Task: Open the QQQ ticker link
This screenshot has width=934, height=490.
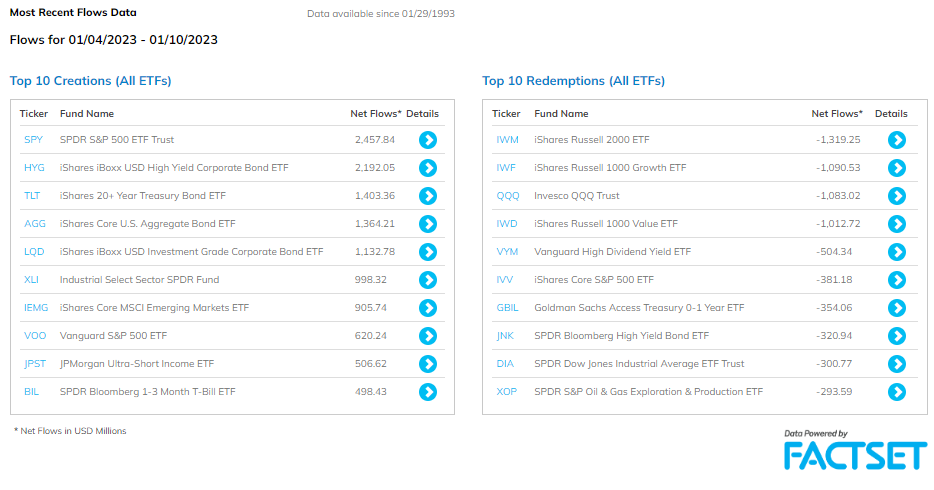Action: pos(508,196)
